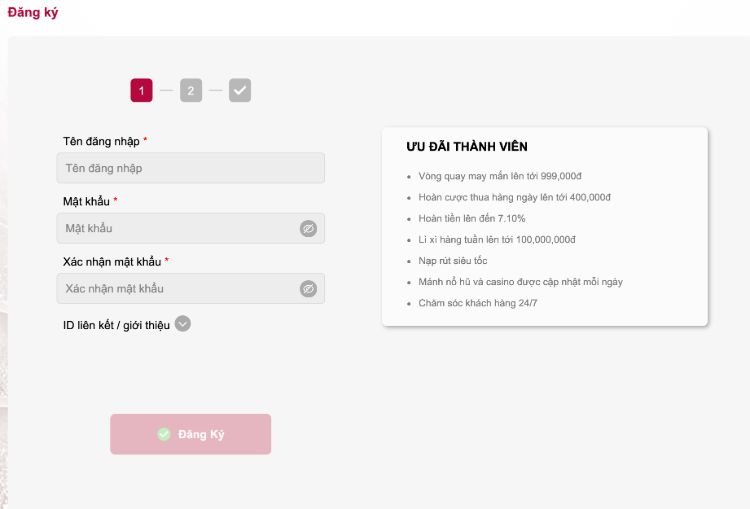
Task: Click the Đăng ký page heading
Action: pyautogui.click(x=33, y=13)
